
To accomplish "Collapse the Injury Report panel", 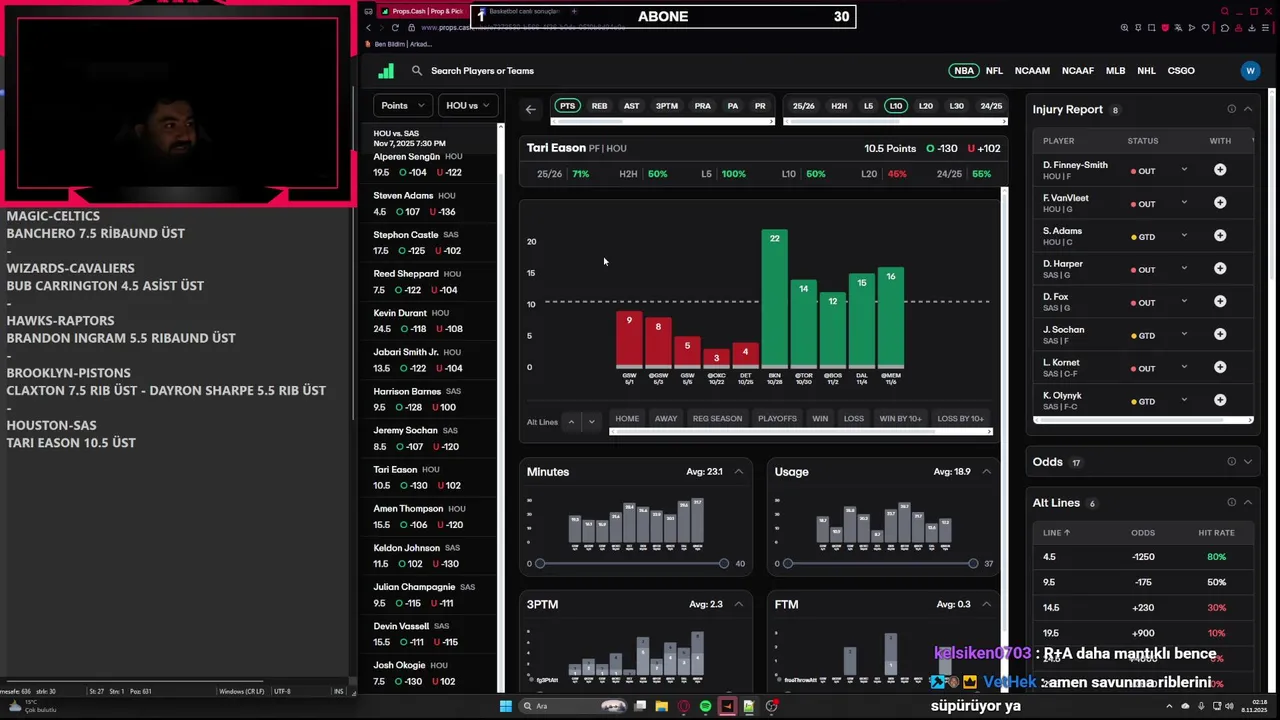I will [1248, 109].
